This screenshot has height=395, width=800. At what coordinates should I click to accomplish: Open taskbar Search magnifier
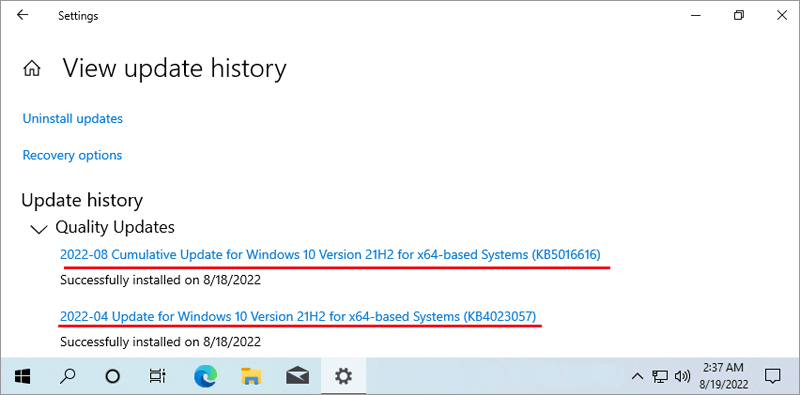pos(67,377)
